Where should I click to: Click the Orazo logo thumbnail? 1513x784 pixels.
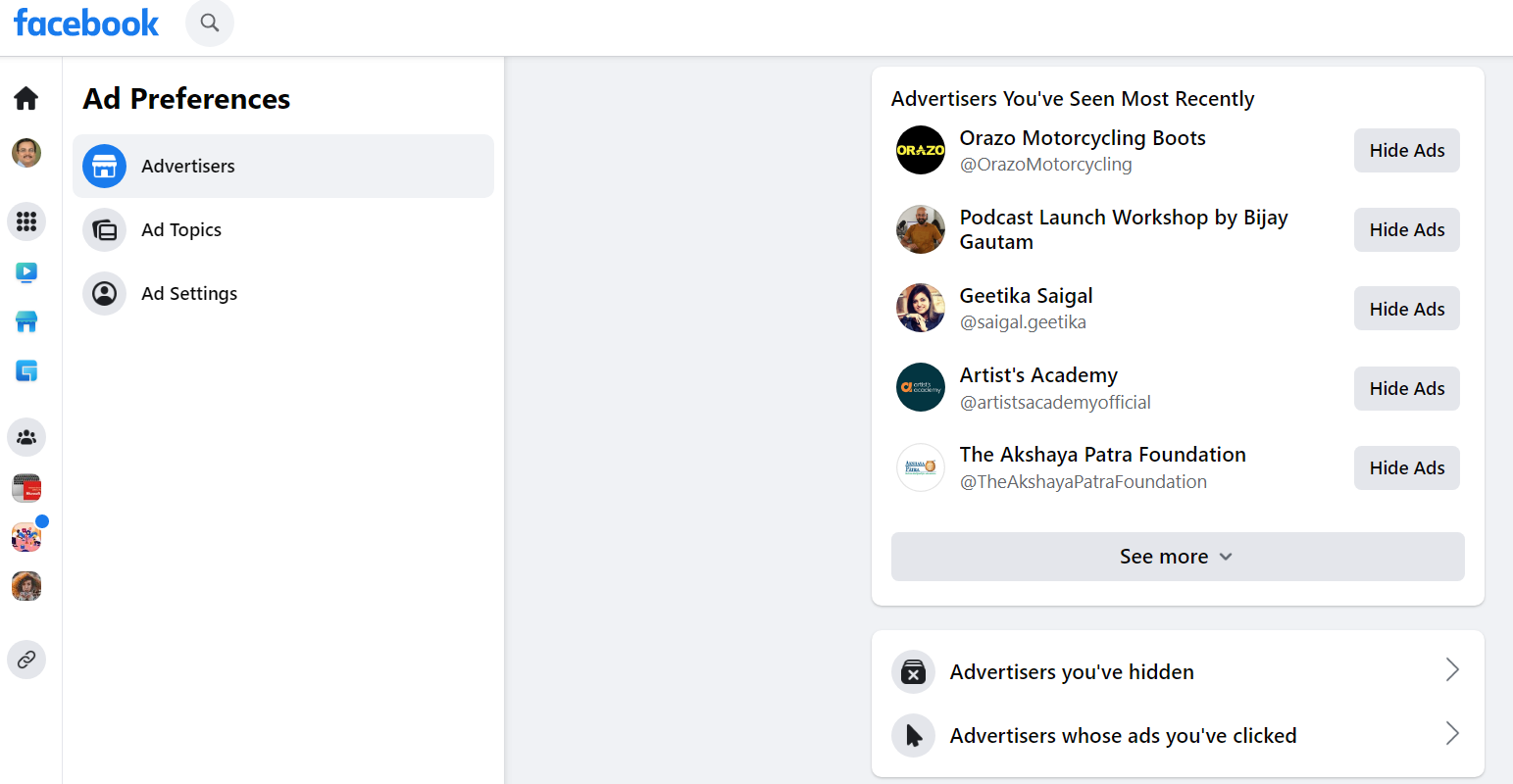tap(921, 150)
